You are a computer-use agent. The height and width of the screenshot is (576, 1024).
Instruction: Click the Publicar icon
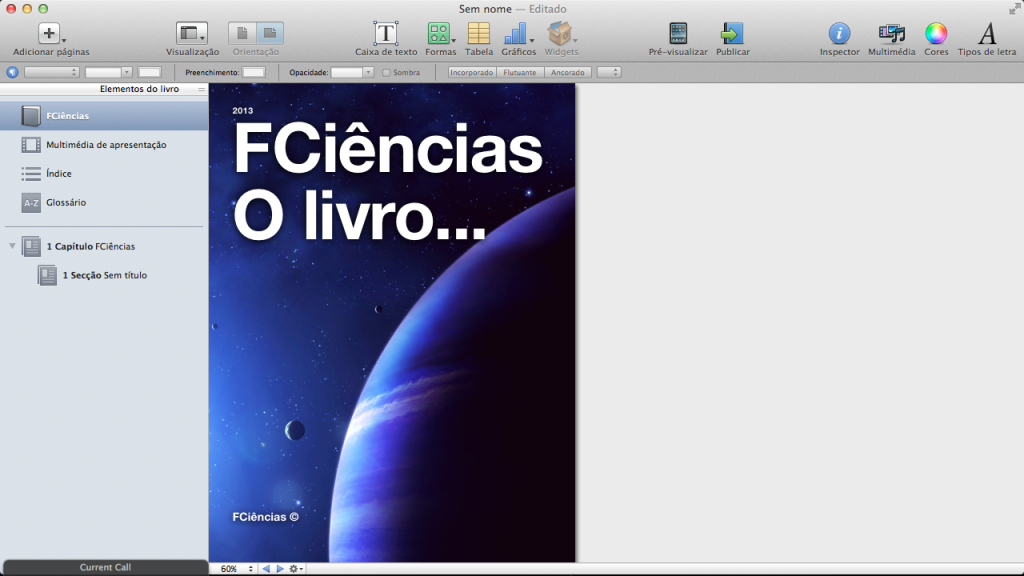732,33
